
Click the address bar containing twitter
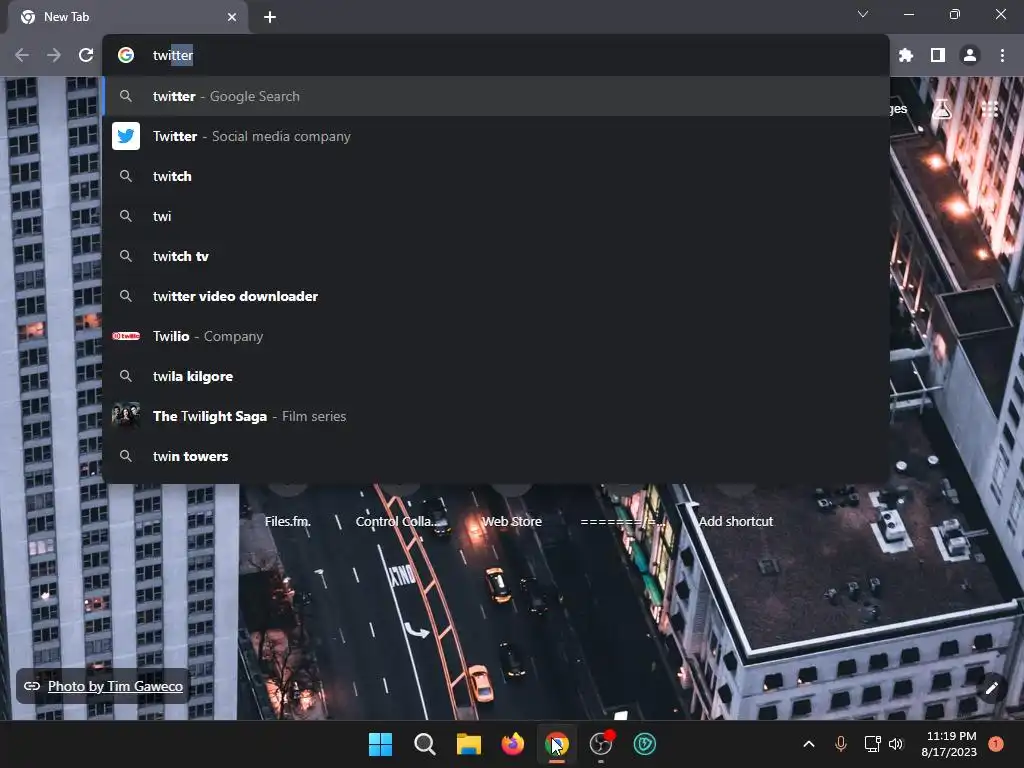tap(496, 56)
